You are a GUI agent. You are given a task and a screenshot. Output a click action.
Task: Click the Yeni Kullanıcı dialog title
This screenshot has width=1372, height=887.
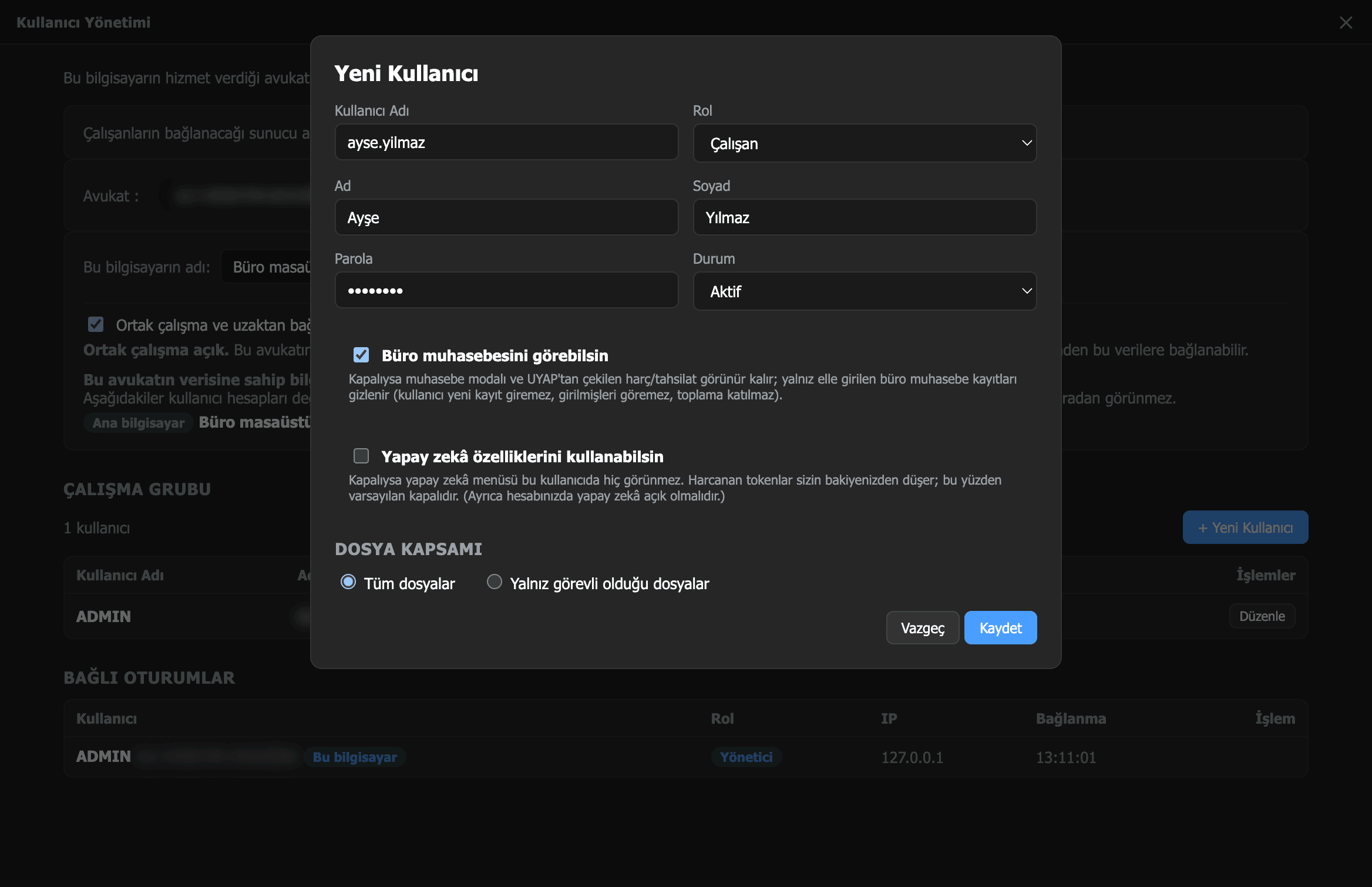[406, 73]
